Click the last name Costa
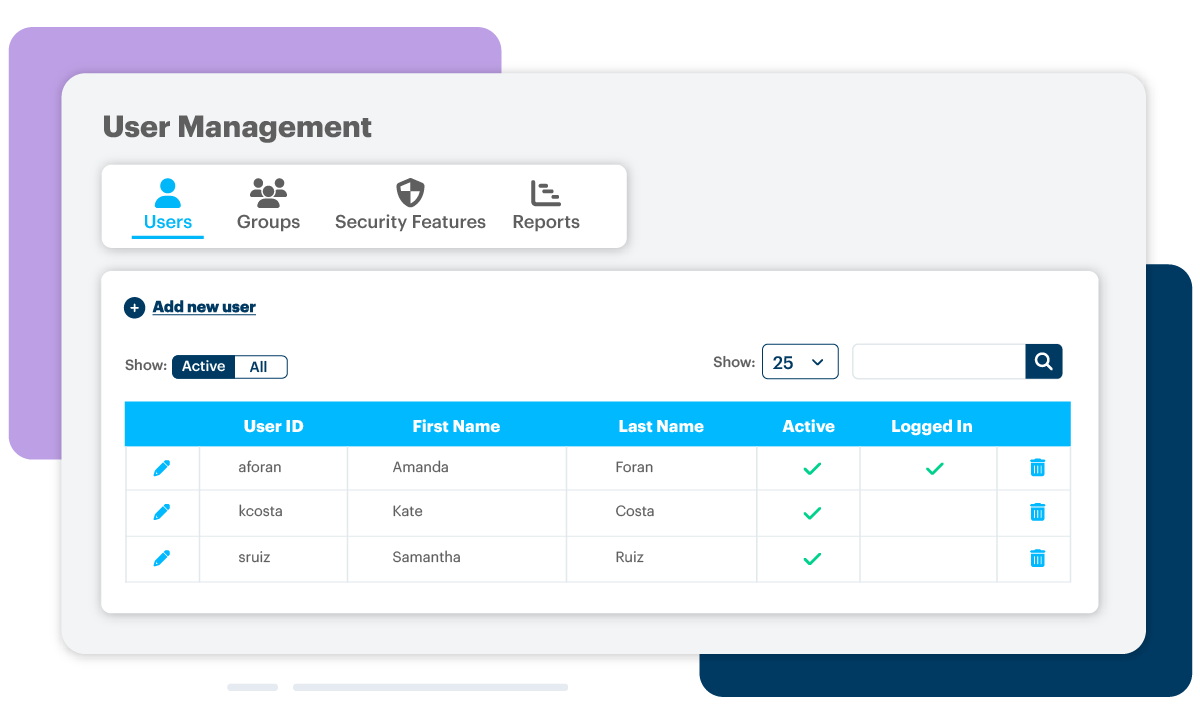The height and width of the screenshot is (722, 1200). pyautogui.click(x=635, y=511)
